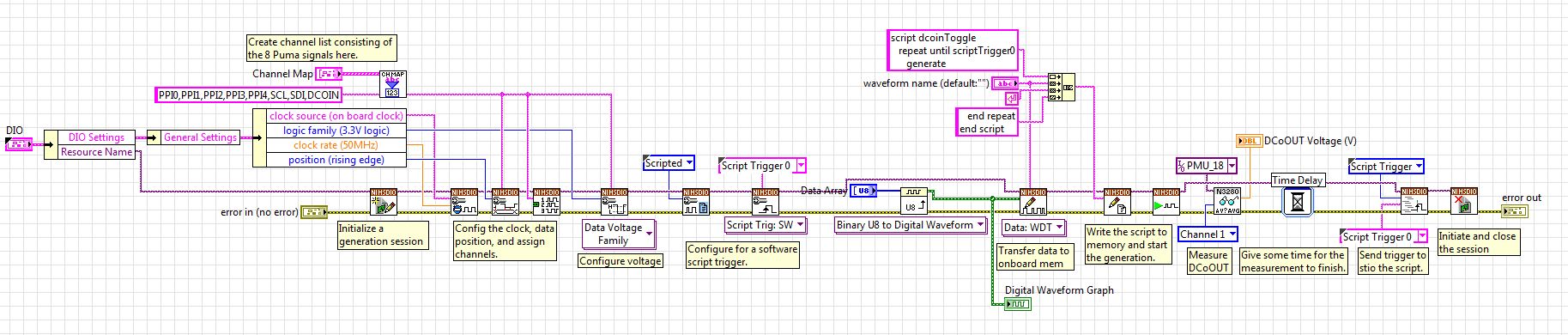
Task: Open the Data Voltage Family selector
Action: [619, 234]
